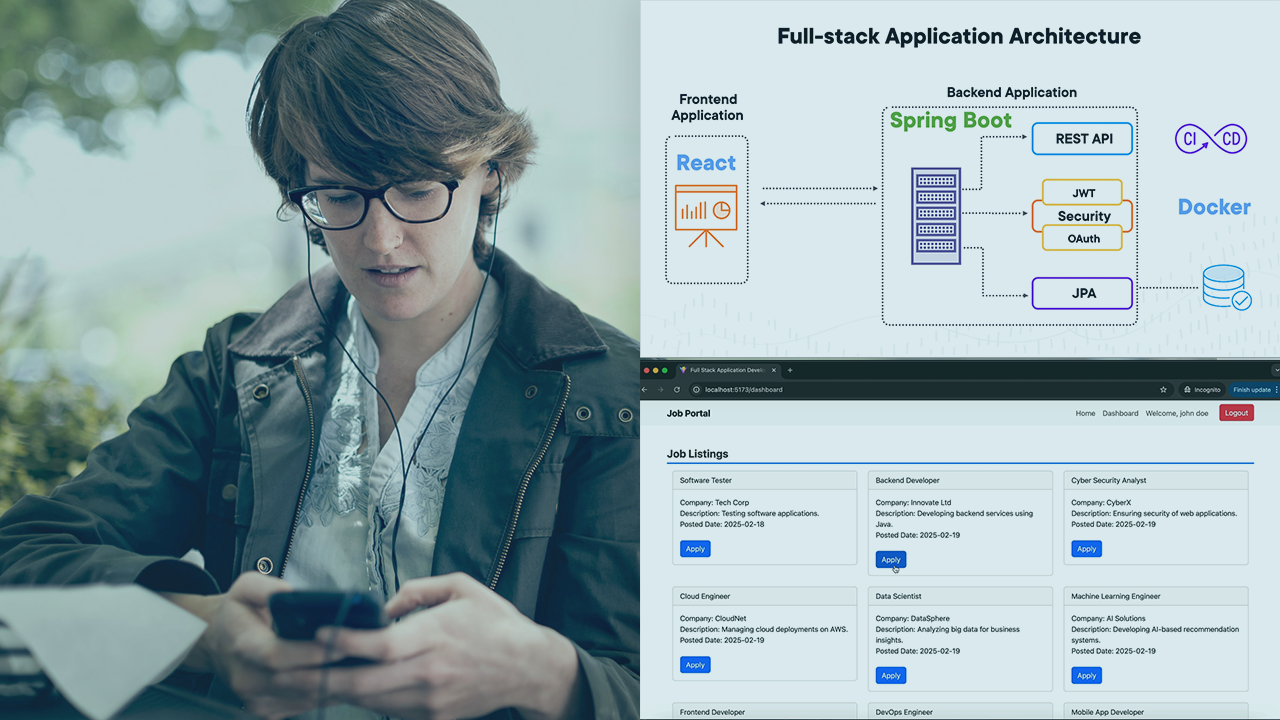Viewport: 1280px width, 720px height.
Task: Click the browser forward arrow
Action: tap(660, 390)
